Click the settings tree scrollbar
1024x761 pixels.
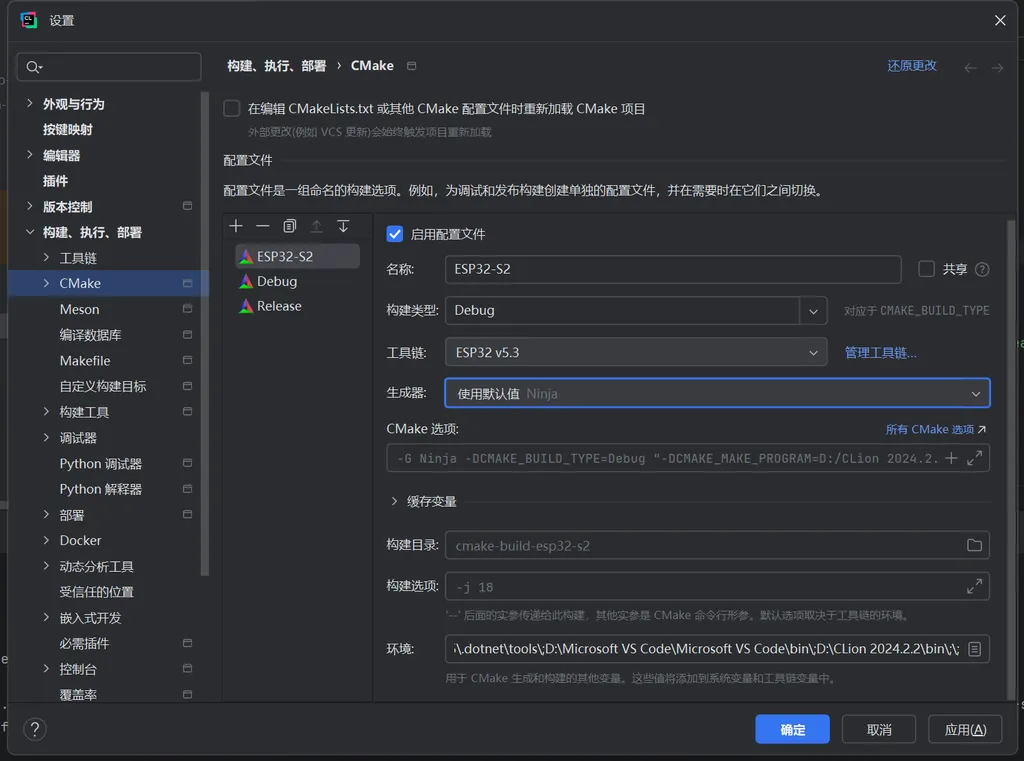(x=205, y=333)
